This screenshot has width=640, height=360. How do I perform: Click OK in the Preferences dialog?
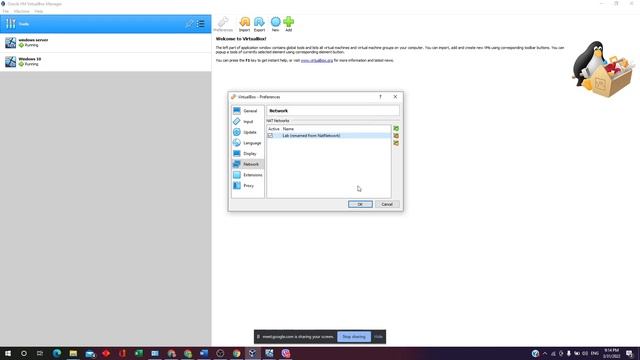(360, 204)
